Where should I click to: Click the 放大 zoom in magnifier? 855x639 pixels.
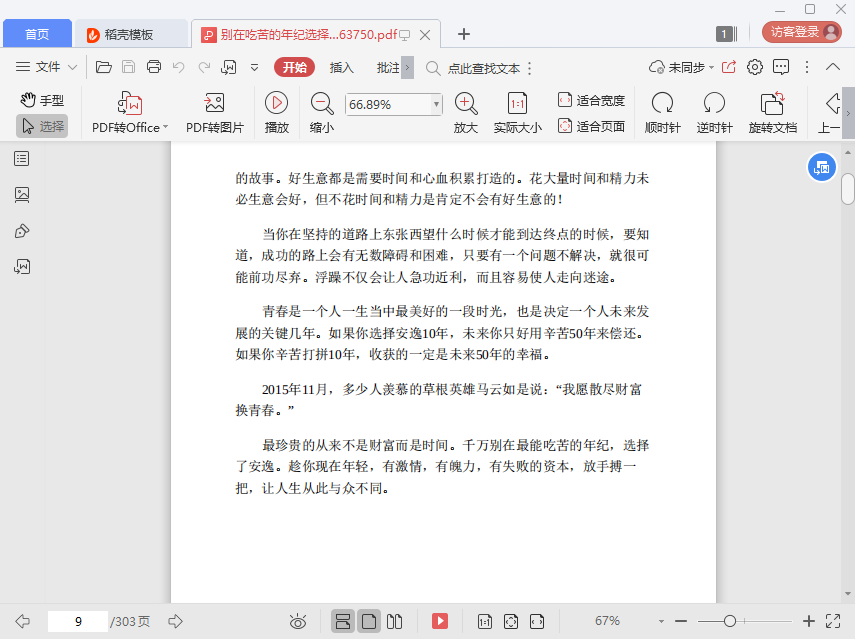[x=465, y=104]
